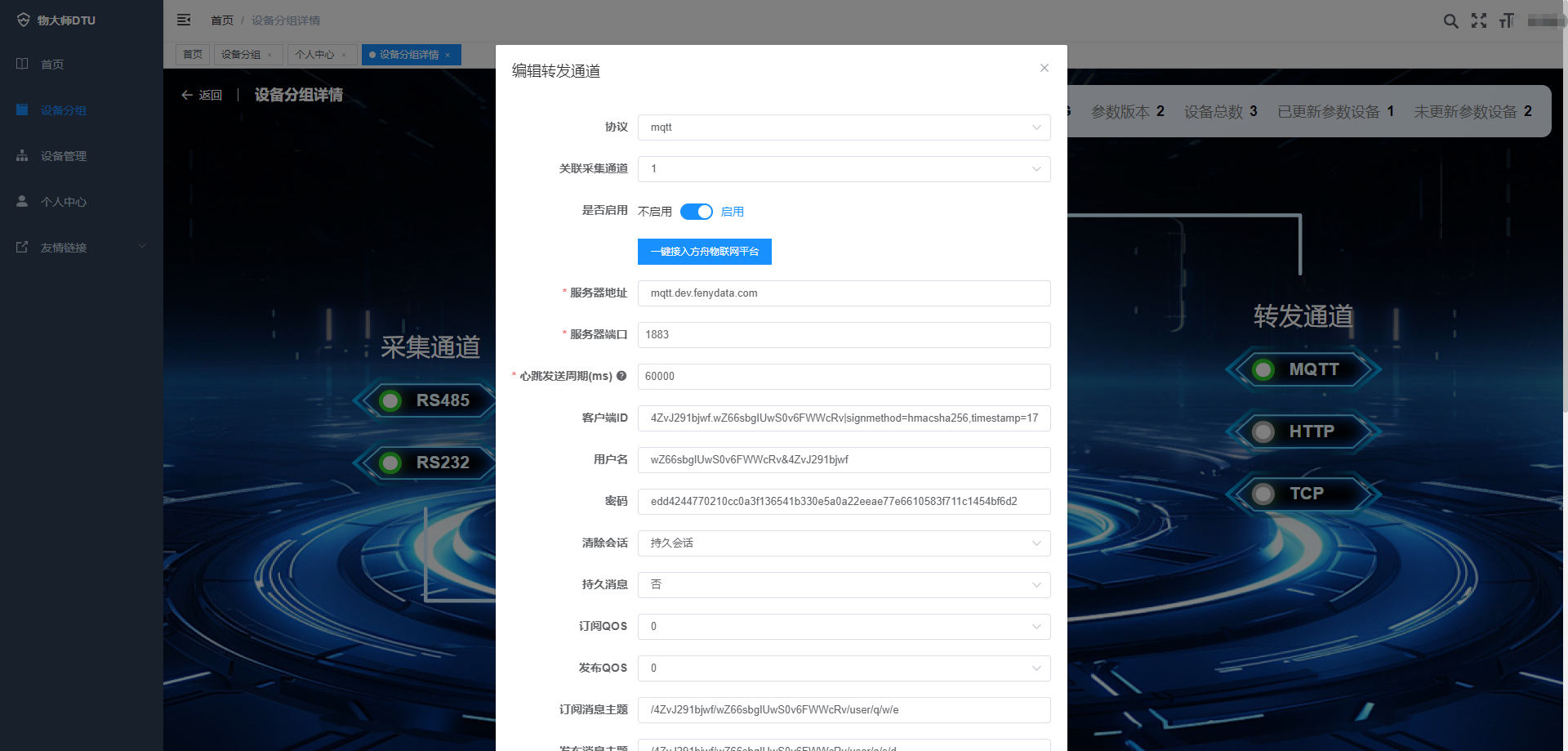Enable the 是否启用 switch

coord(697,211)
